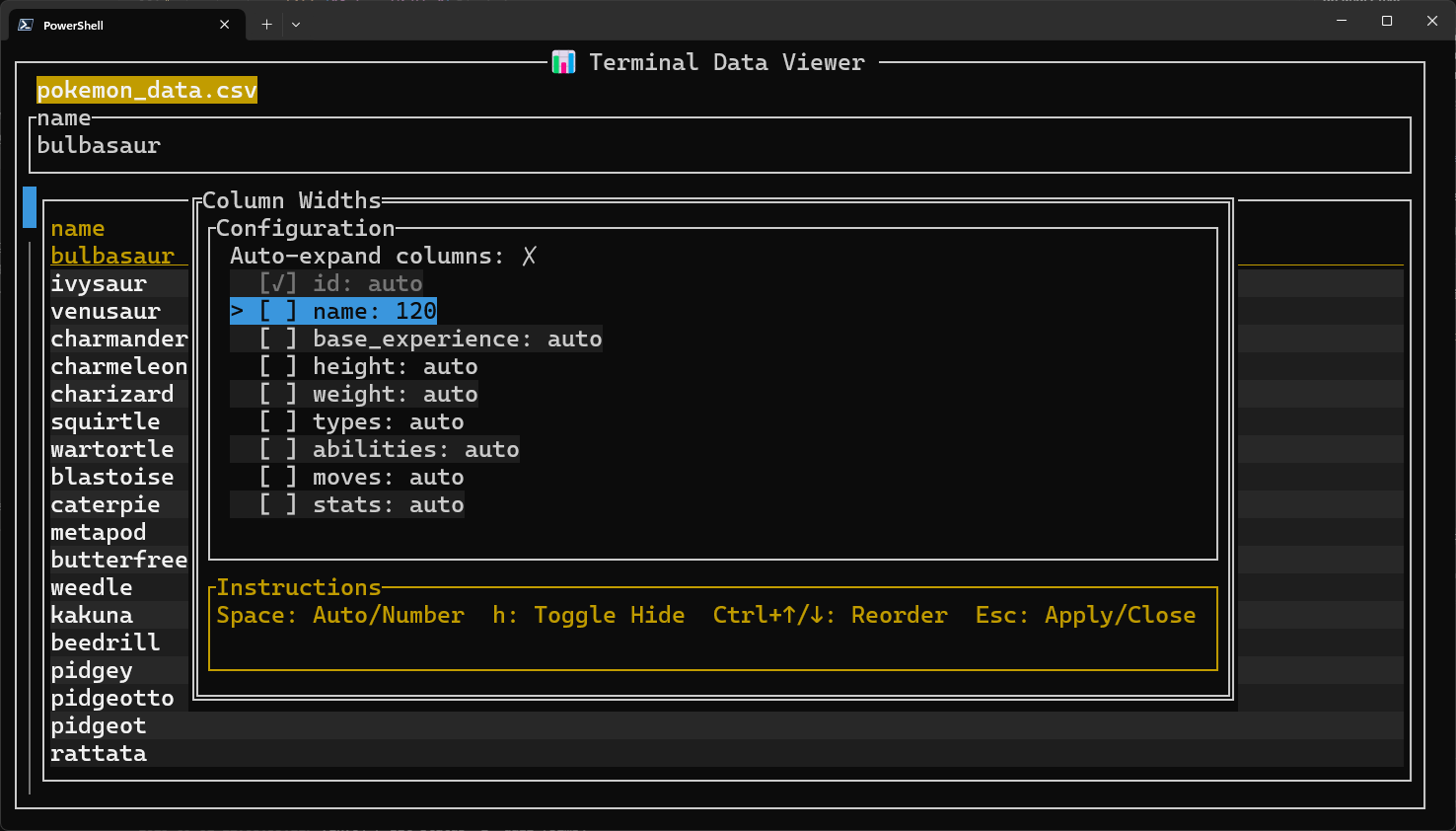Toggle the height column checkbox
This screenshot has width=1456, height=831.
pos(278,367)
